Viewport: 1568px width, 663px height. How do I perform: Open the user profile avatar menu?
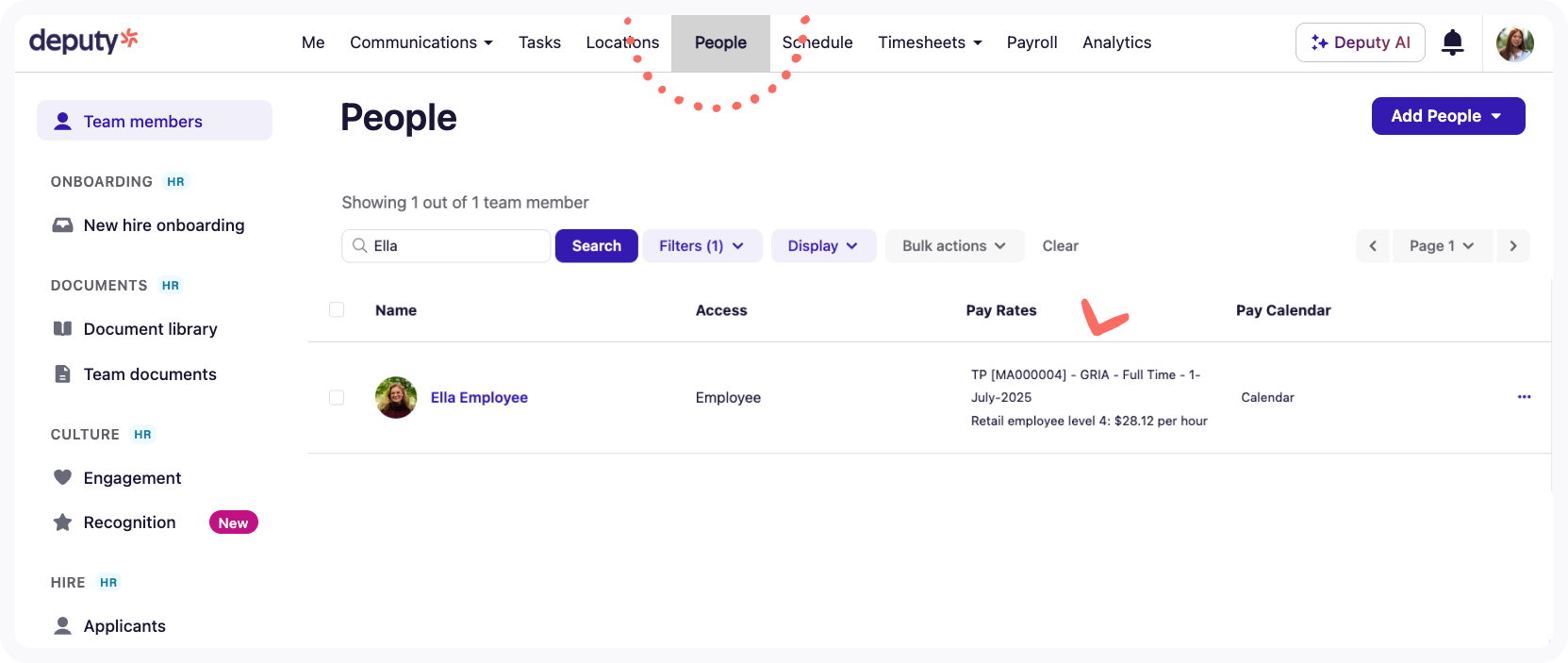point(1515,42)
